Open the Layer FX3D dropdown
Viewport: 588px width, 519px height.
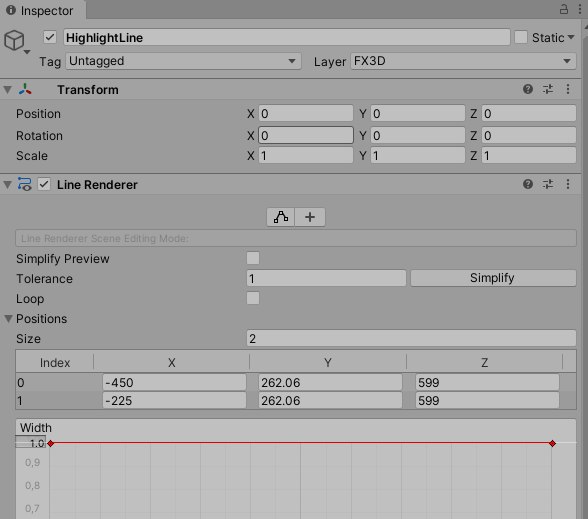pos(463,61)
